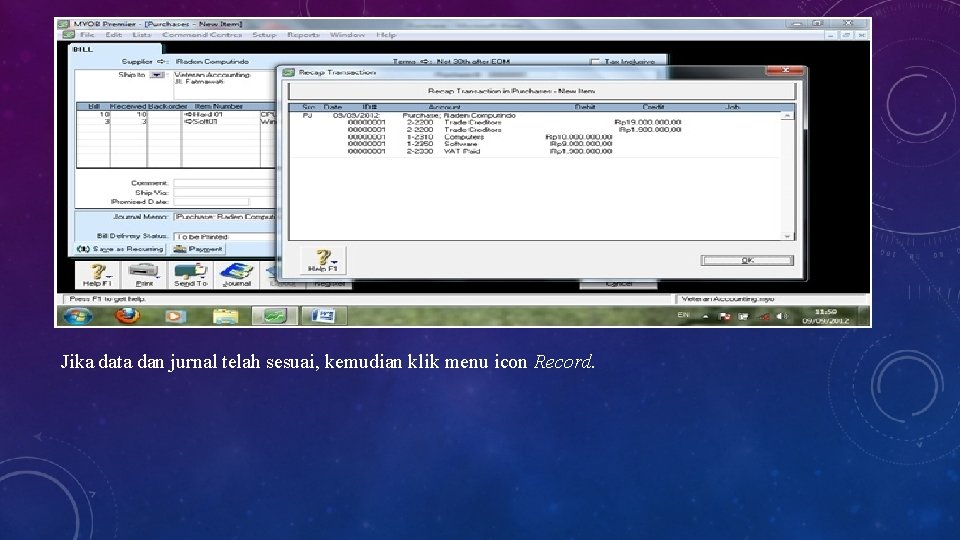The height and width of the screenshot is (540, 960).
Task: Click debit amount Rp9.000.000,00
Action: (581, 144)
